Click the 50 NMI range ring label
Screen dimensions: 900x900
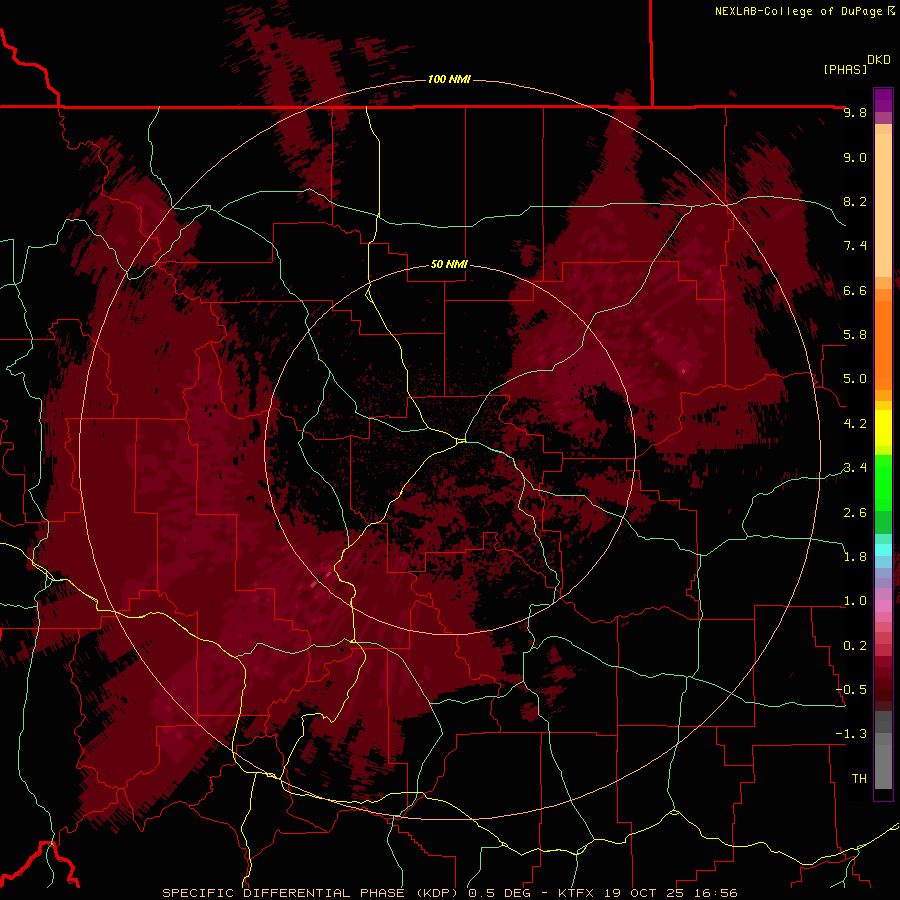coord(449,264)
